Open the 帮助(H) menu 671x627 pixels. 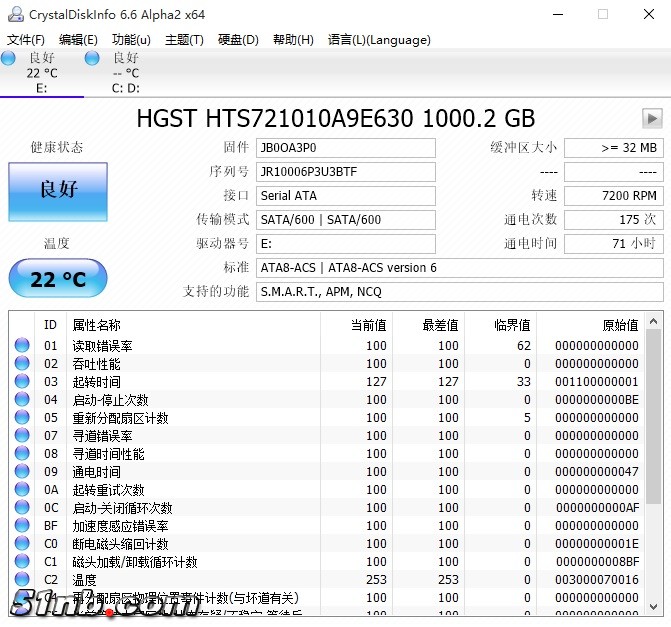pos(294,40)
